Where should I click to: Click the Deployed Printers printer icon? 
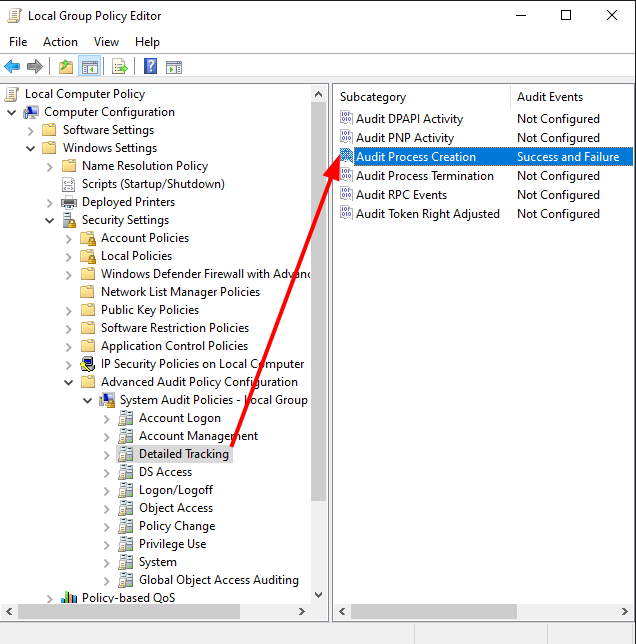point(69,202)
